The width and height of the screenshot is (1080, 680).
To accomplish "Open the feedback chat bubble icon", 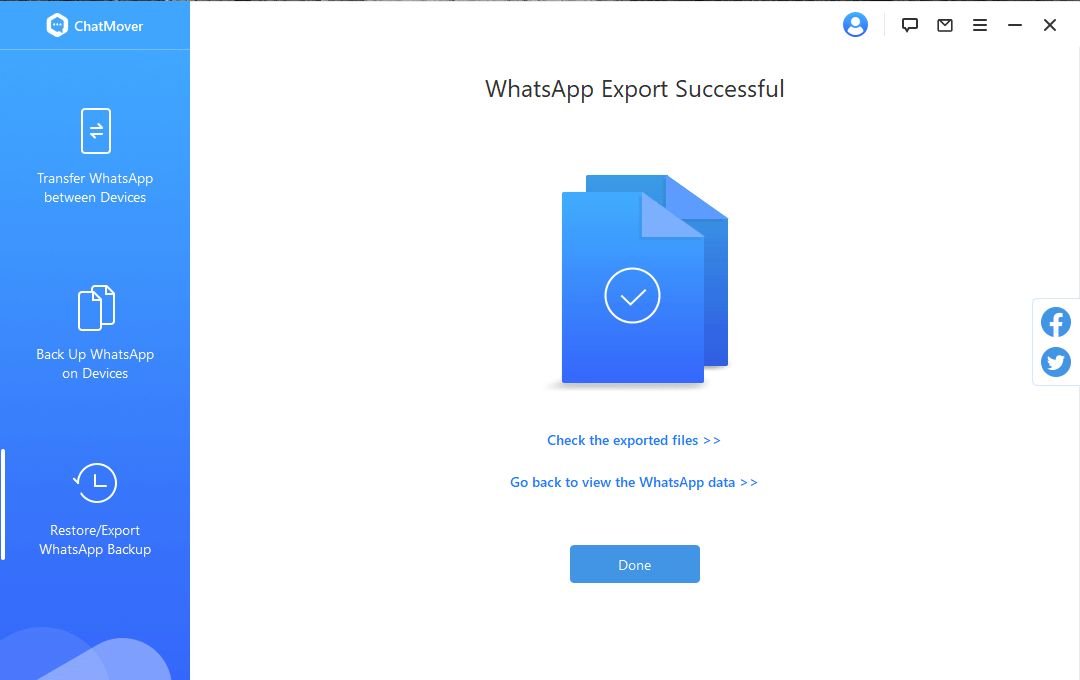I will [909, 25].
